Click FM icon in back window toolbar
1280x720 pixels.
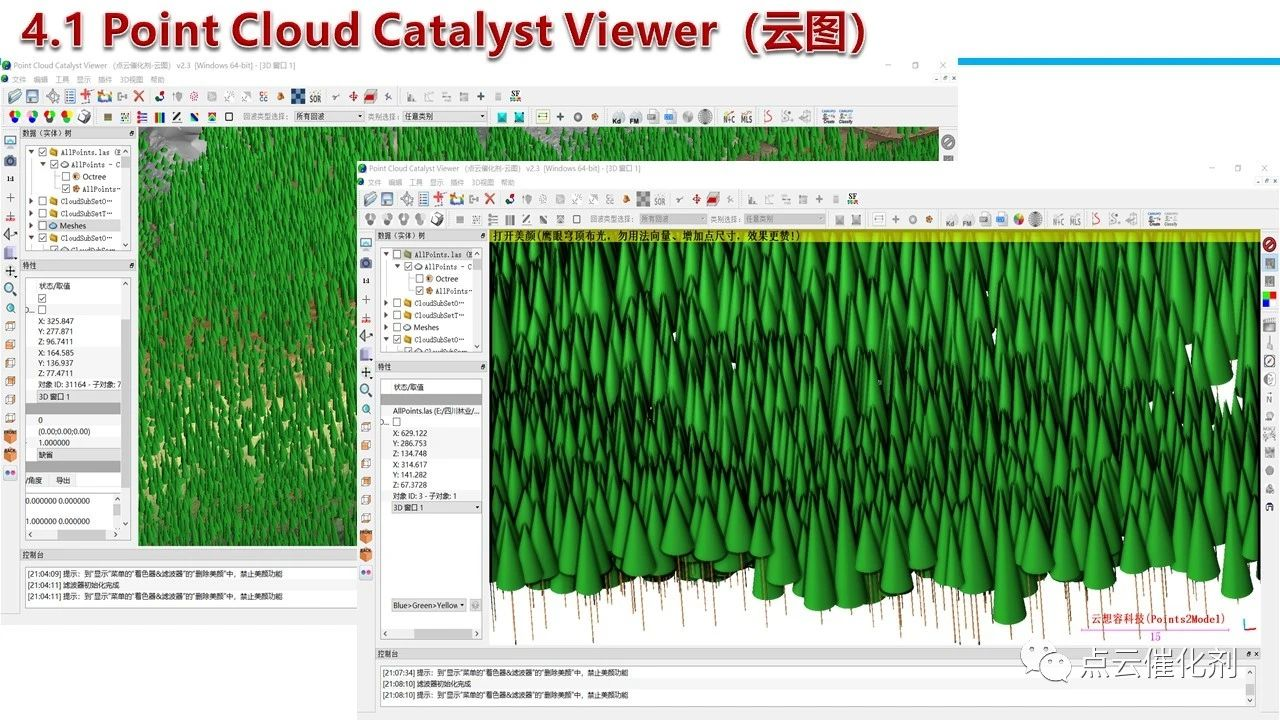(635, 117)
